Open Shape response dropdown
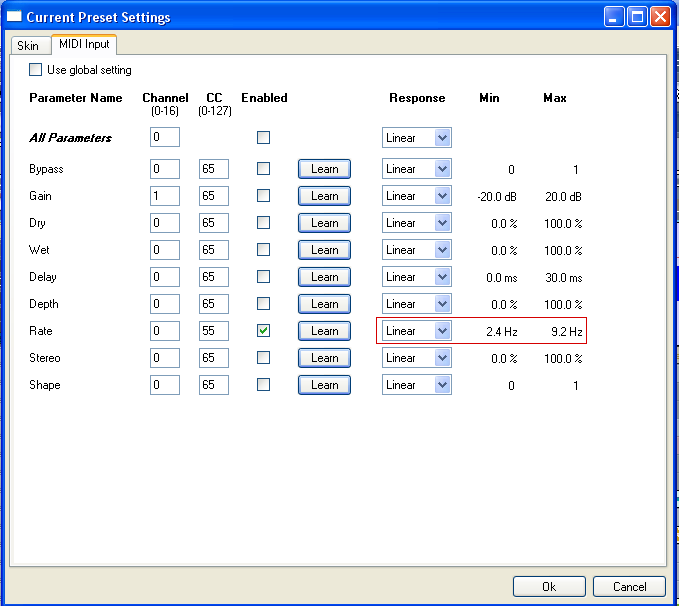This screenshot has height=606, width=679. [417, 385]
